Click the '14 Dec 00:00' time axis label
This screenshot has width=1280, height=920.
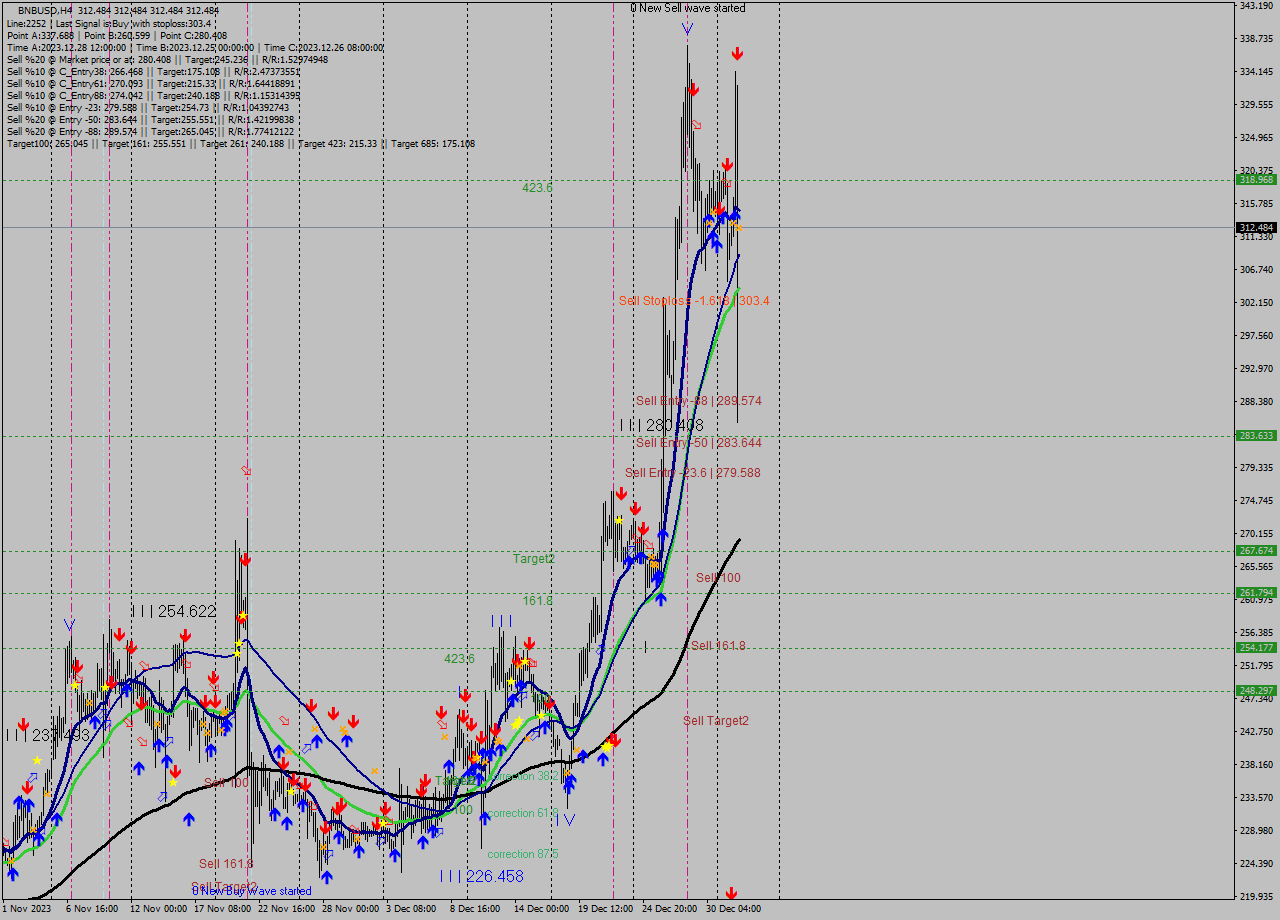pos(542,909)
